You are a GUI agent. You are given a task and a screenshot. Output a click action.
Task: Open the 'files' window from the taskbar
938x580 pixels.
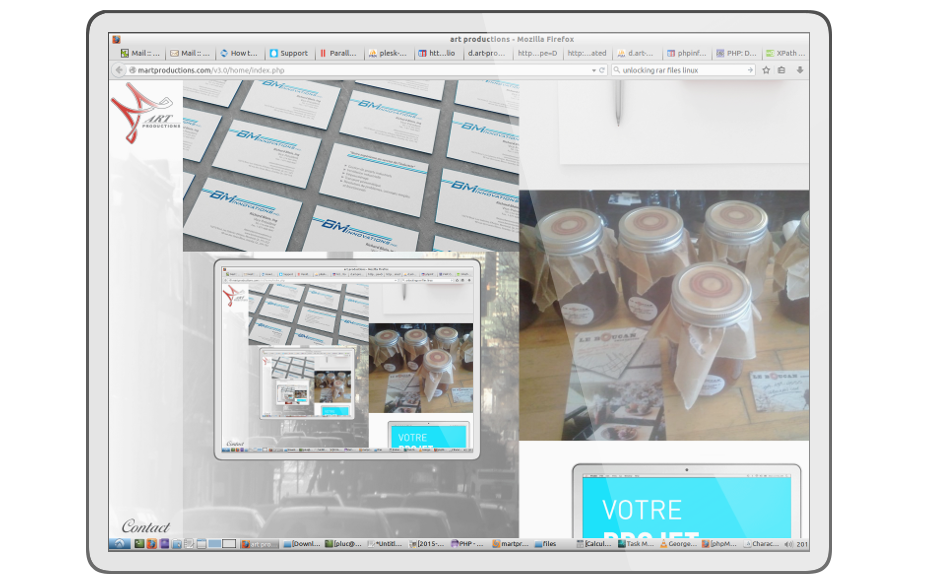(x=549, y=544)
